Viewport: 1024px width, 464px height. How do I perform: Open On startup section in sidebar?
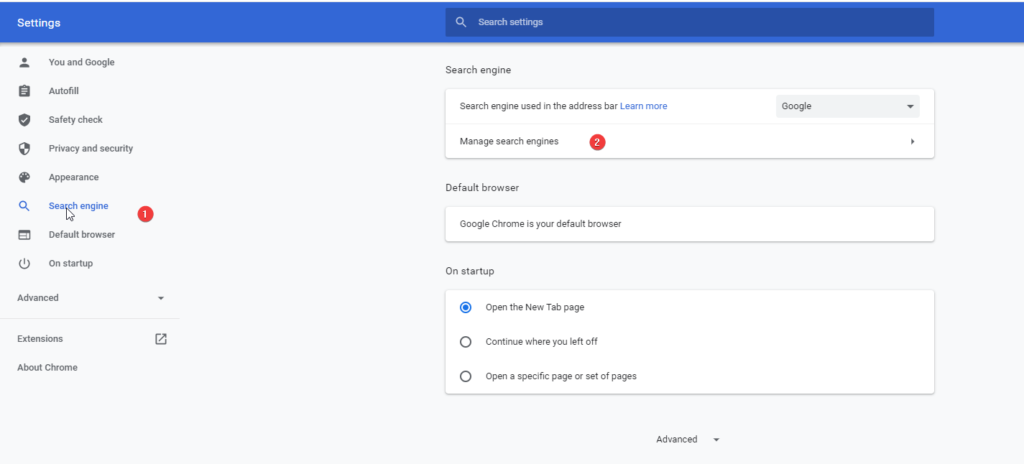point(71,263)
